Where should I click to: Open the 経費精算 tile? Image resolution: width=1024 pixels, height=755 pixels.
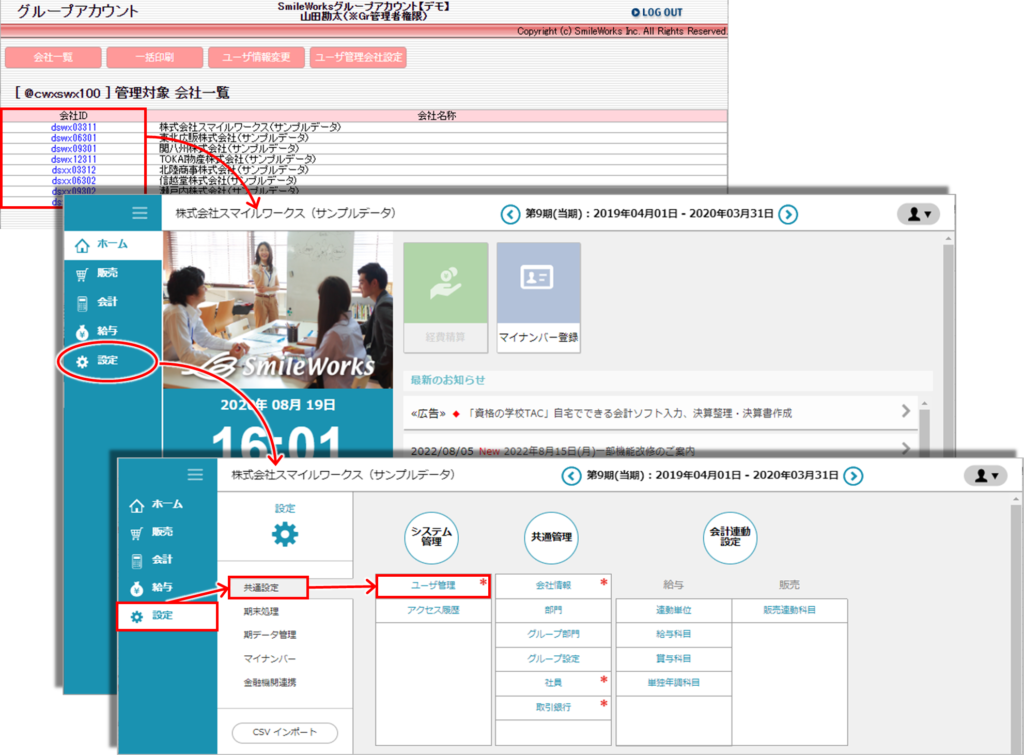(x=446, y=298)
